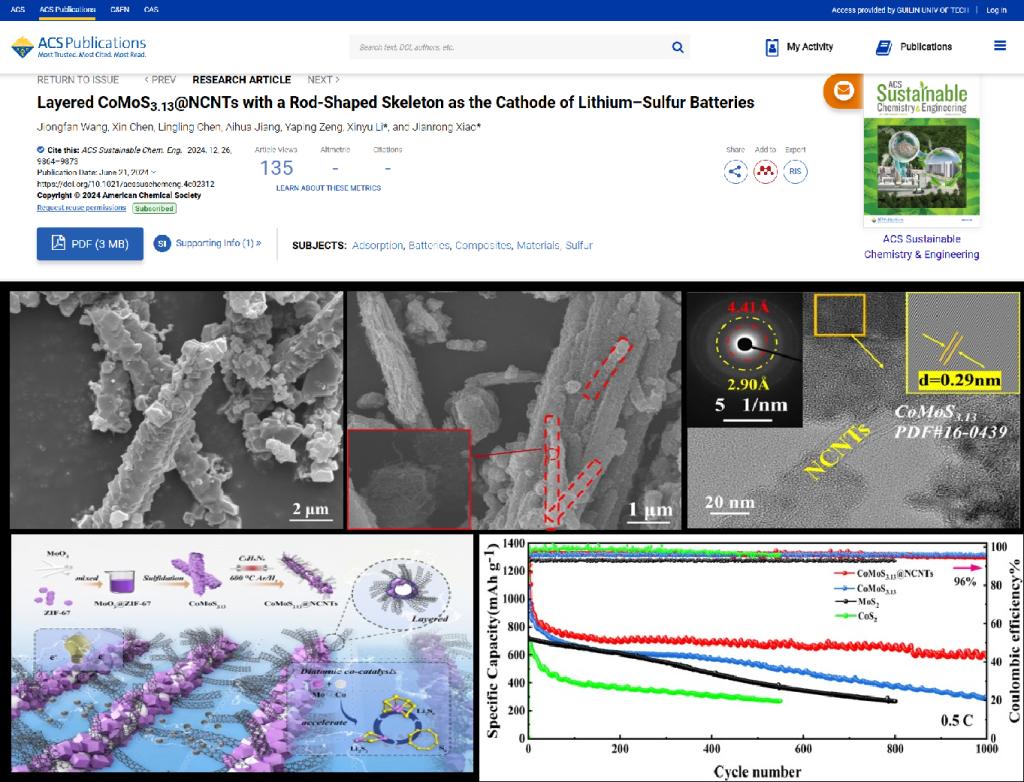Click Learn About These Metrics link

click(x=328, y=188)
